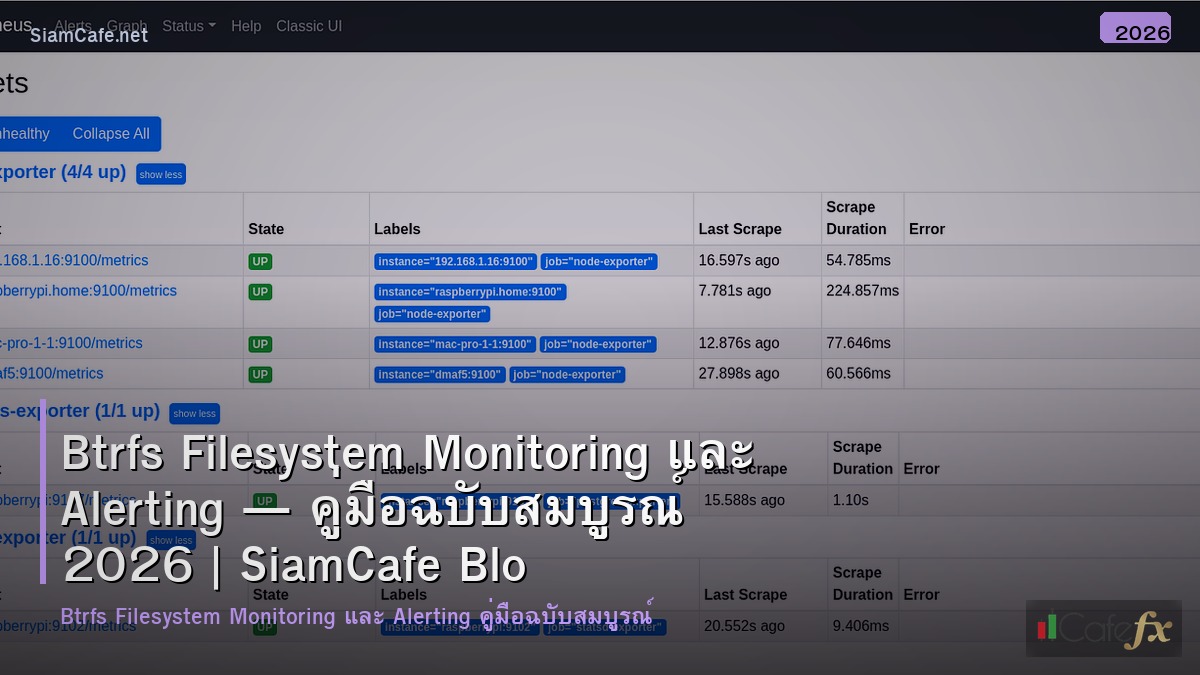Toggle the Unhealthy targets filter
The height and width of the screenshot is (675, 1200).
click(25, 133)
